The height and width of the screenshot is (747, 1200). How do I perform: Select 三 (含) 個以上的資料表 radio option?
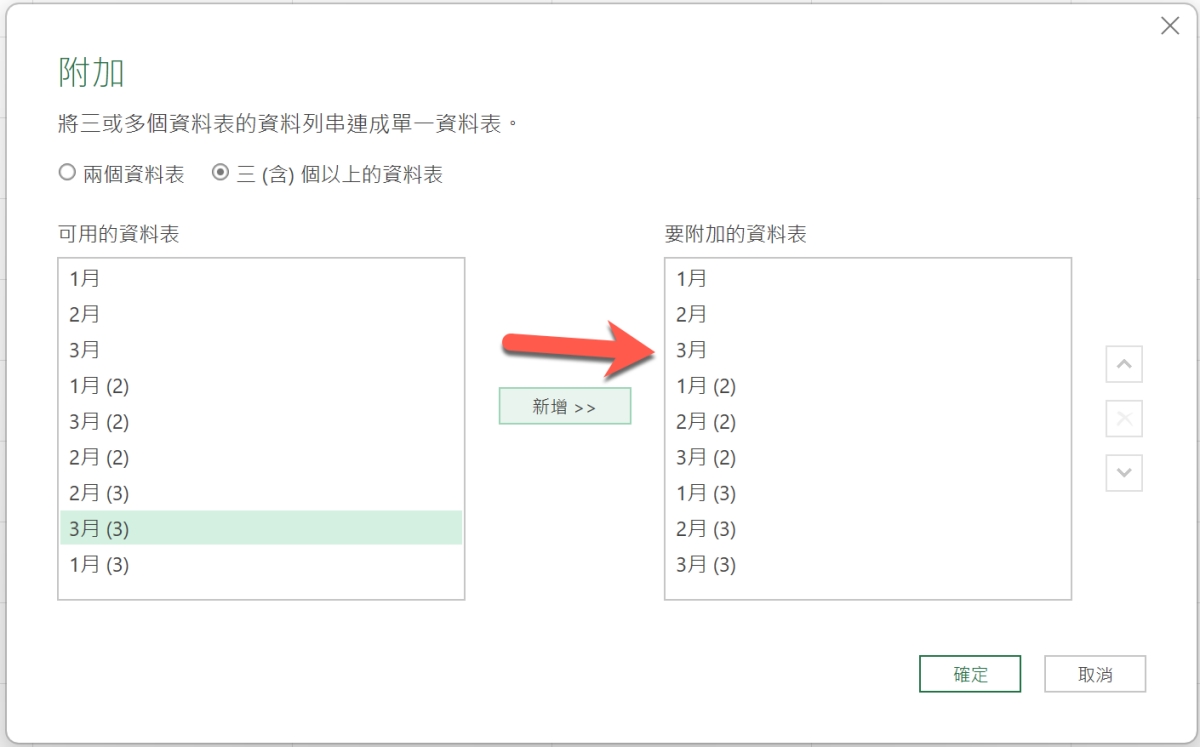click(221, 174)
